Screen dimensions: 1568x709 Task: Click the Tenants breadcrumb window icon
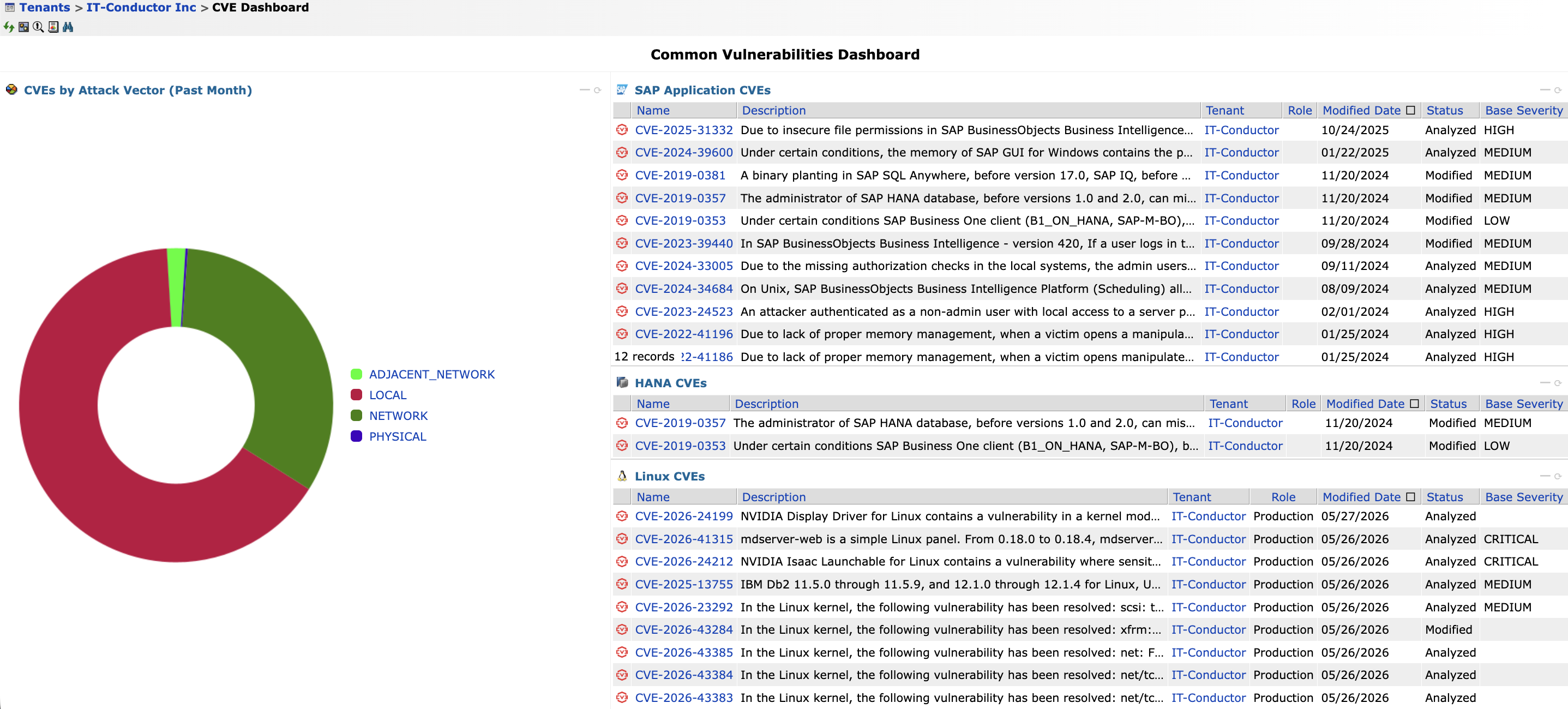[10, 7]
